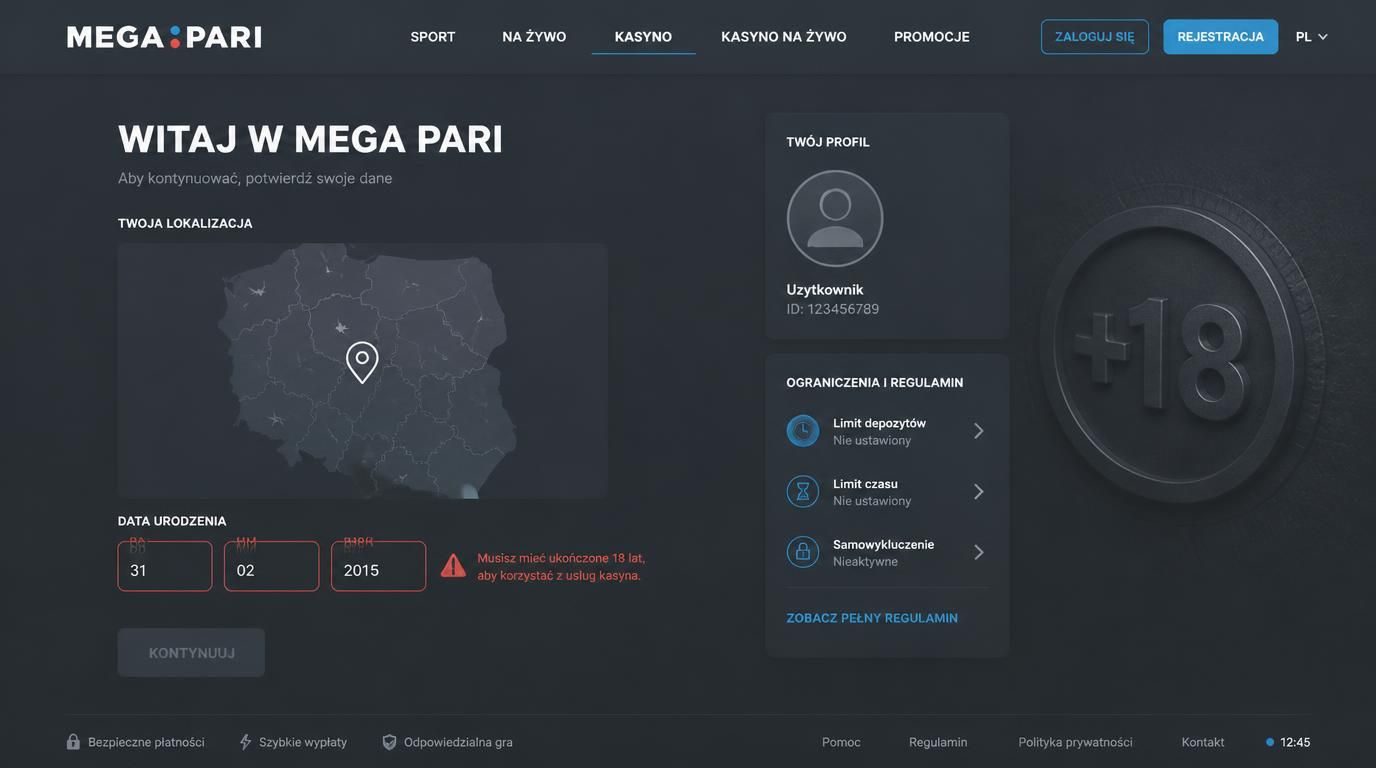
Task: Click the fast withdrawals lightning icon
Action: pyautogui.click(x=245, y=742)
